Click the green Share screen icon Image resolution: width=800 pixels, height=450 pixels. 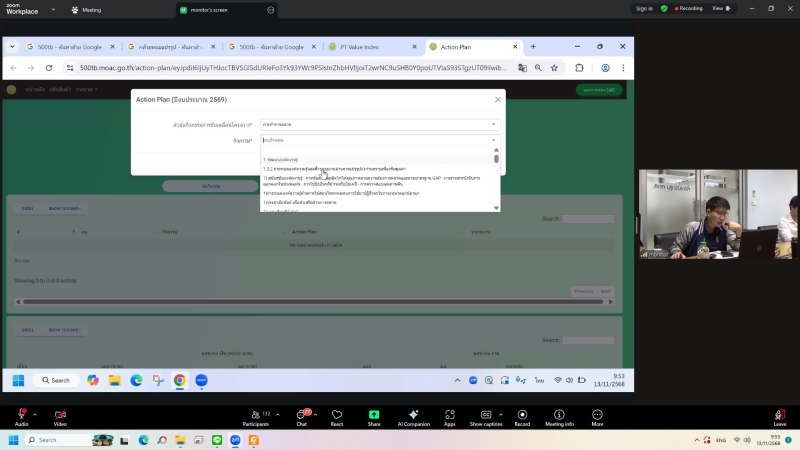pyautogui.click(x=374, y=414)
